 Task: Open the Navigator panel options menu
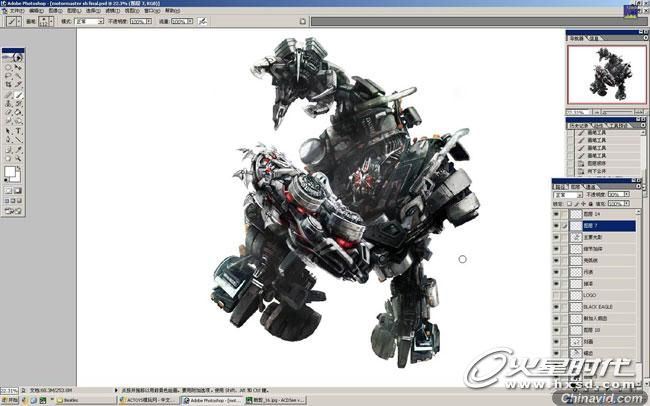[645, 38]
